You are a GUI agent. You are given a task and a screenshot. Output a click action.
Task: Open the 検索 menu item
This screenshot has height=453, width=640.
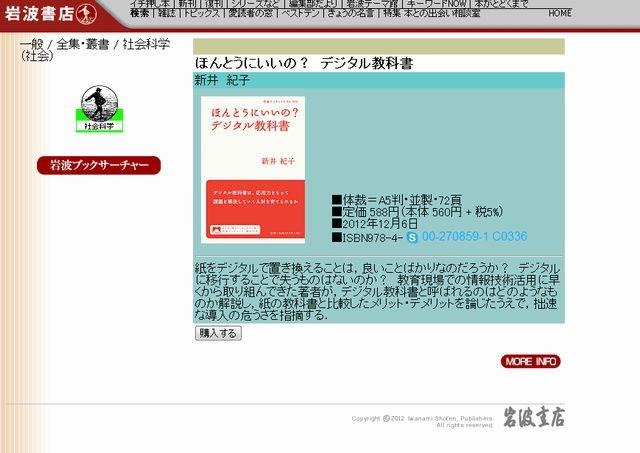click(140, 13)
